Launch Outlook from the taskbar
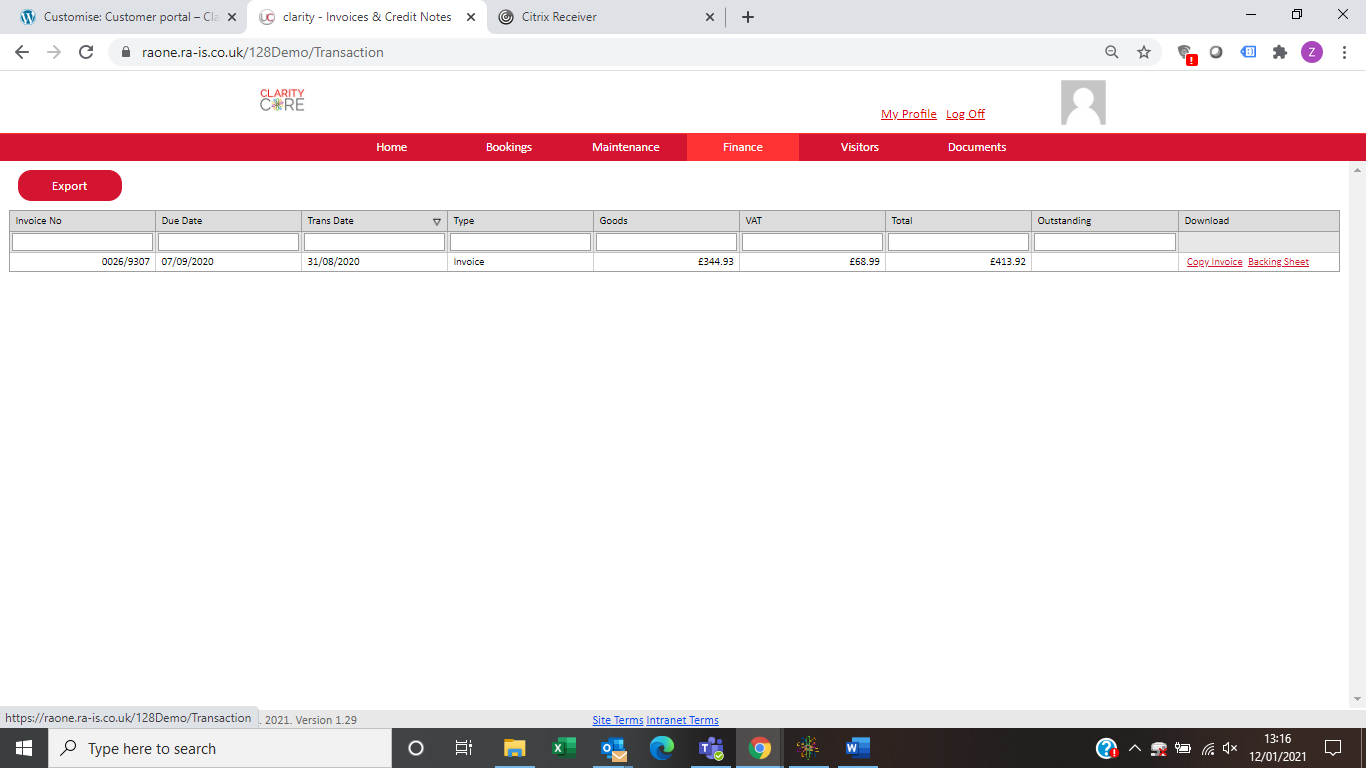Viewport: 1366px width, 768px height. [x=613, y=748]
